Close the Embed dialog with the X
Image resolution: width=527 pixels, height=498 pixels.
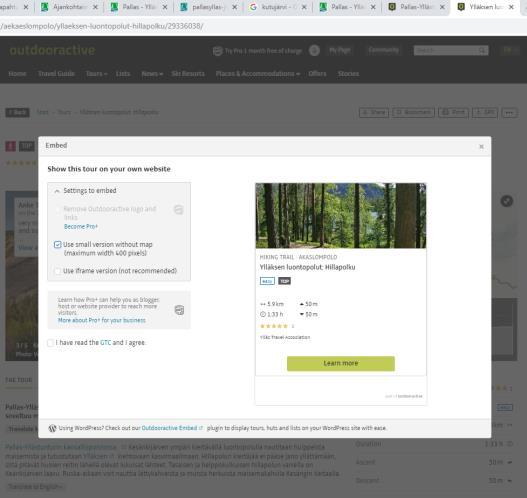481,147
